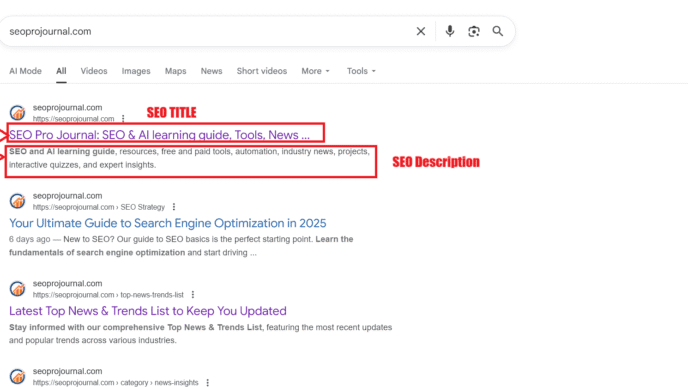The height and width of the screenshot is (387, 688).
Task: Click the favicon of the first seoprojournal.com result
Action: point(18,113)
